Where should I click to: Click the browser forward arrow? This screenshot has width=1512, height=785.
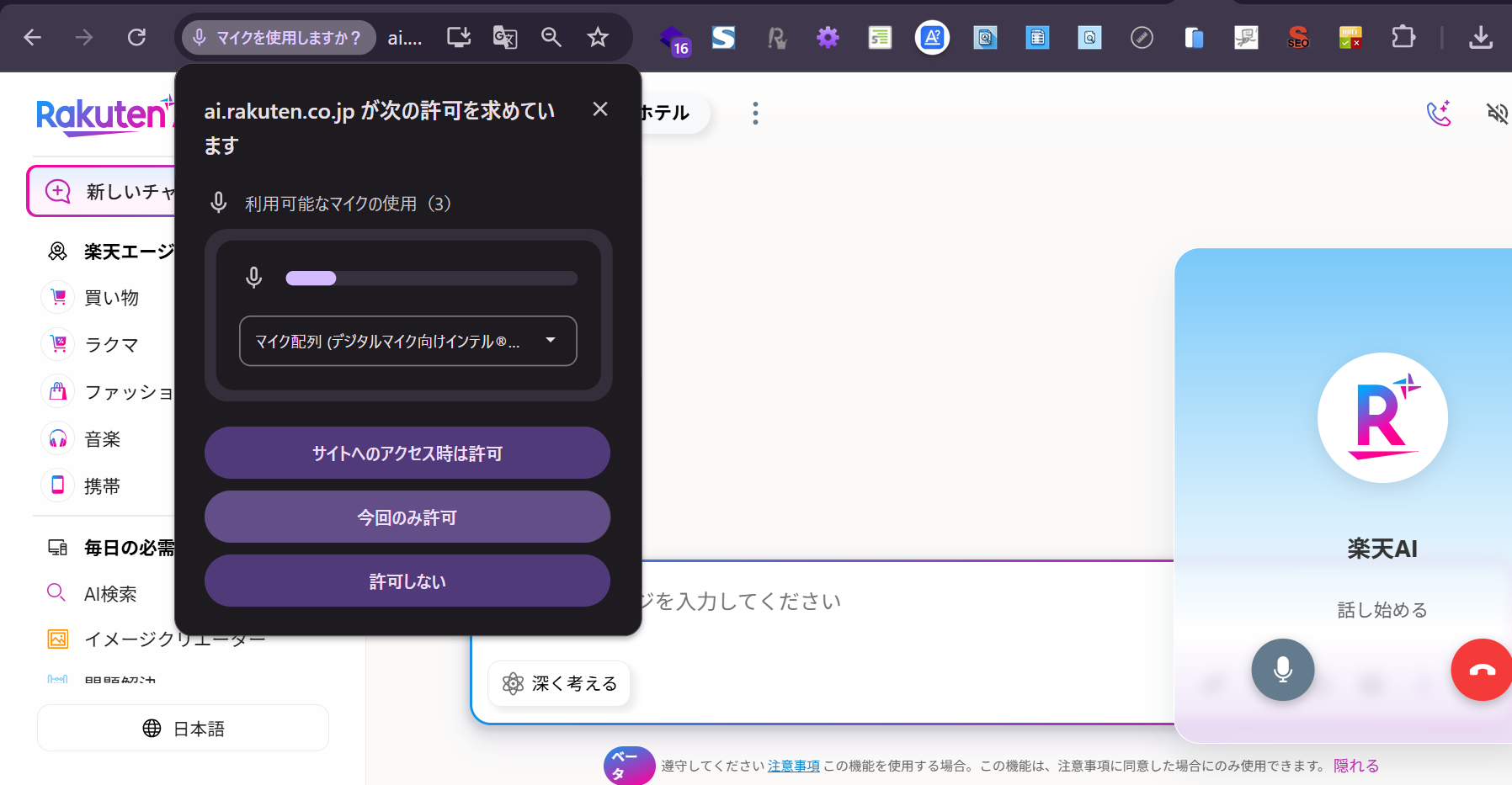coord(83,37)
